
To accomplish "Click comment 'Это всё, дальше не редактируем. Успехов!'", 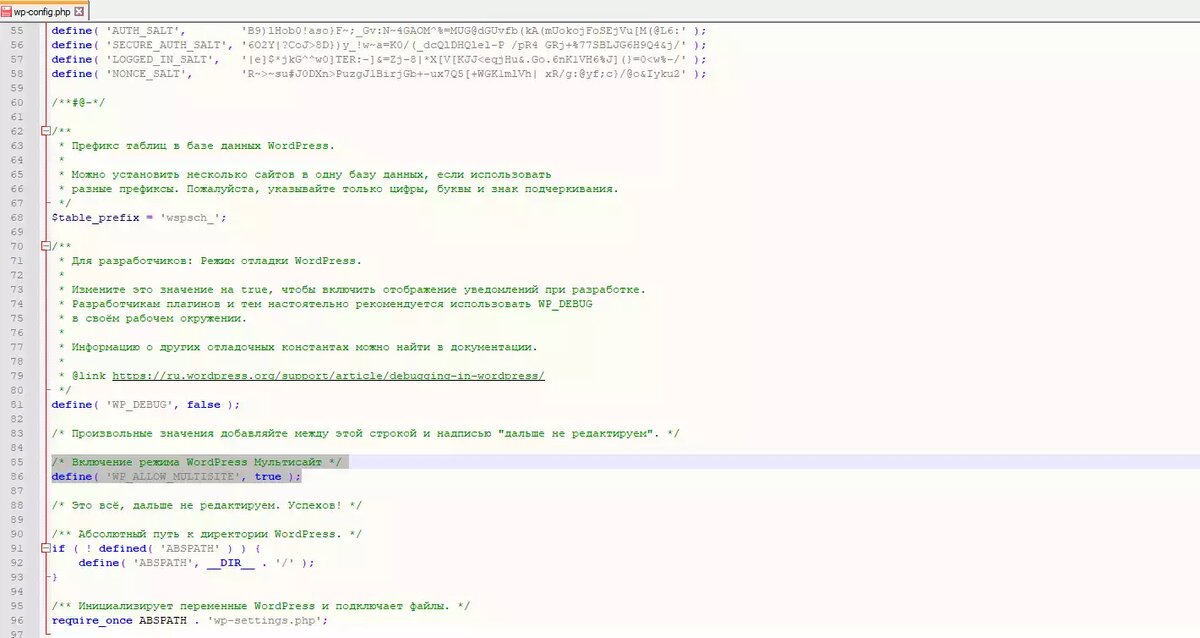I will (x=207, y=505).
